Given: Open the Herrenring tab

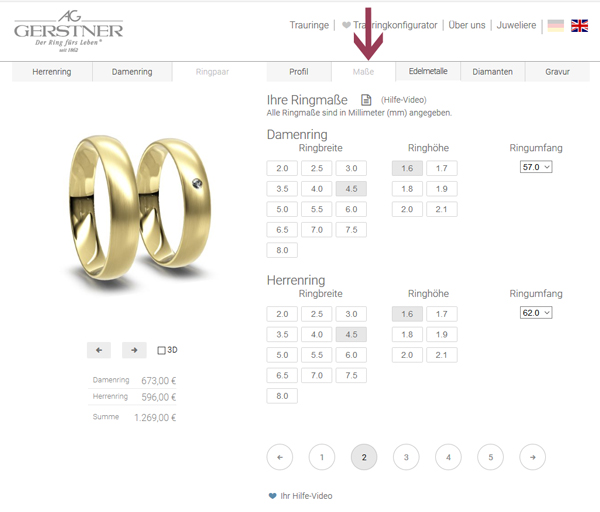Looking at the screenshot, I should click(x=52, y=72).
